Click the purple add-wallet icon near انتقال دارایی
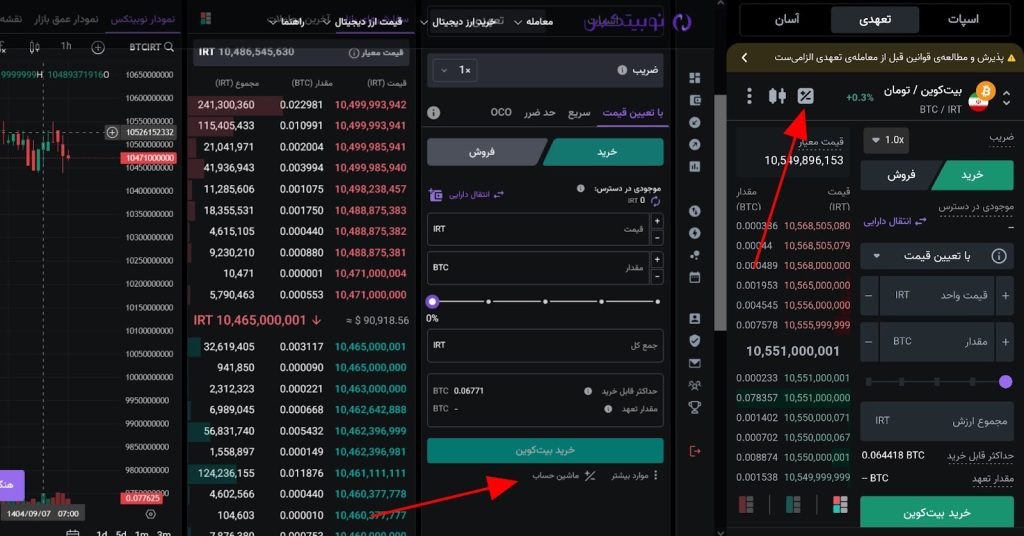1024x536 pixels. 436,195
